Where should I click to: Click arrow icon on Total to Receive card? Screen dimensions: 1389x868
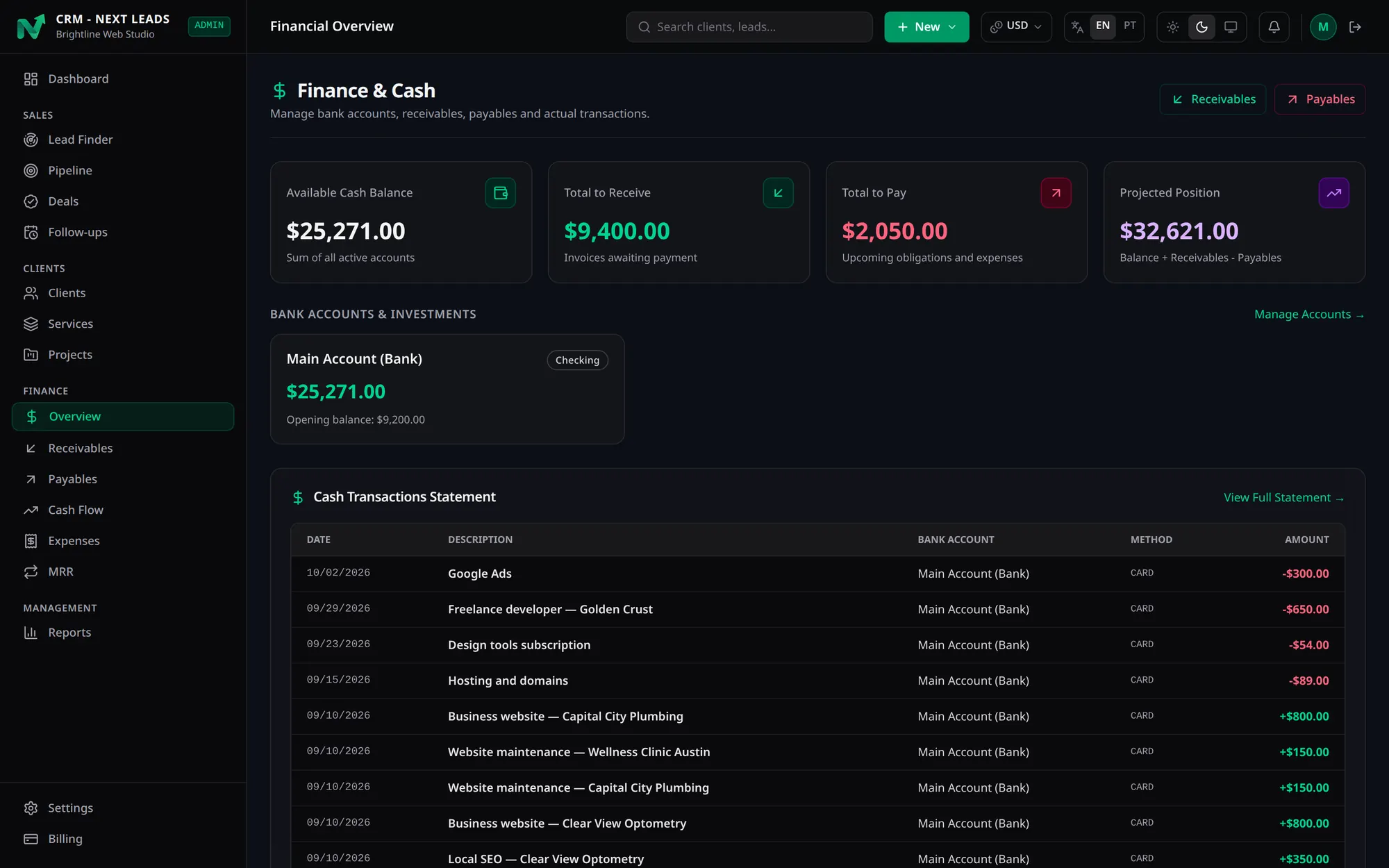click(x=778, y=193)
